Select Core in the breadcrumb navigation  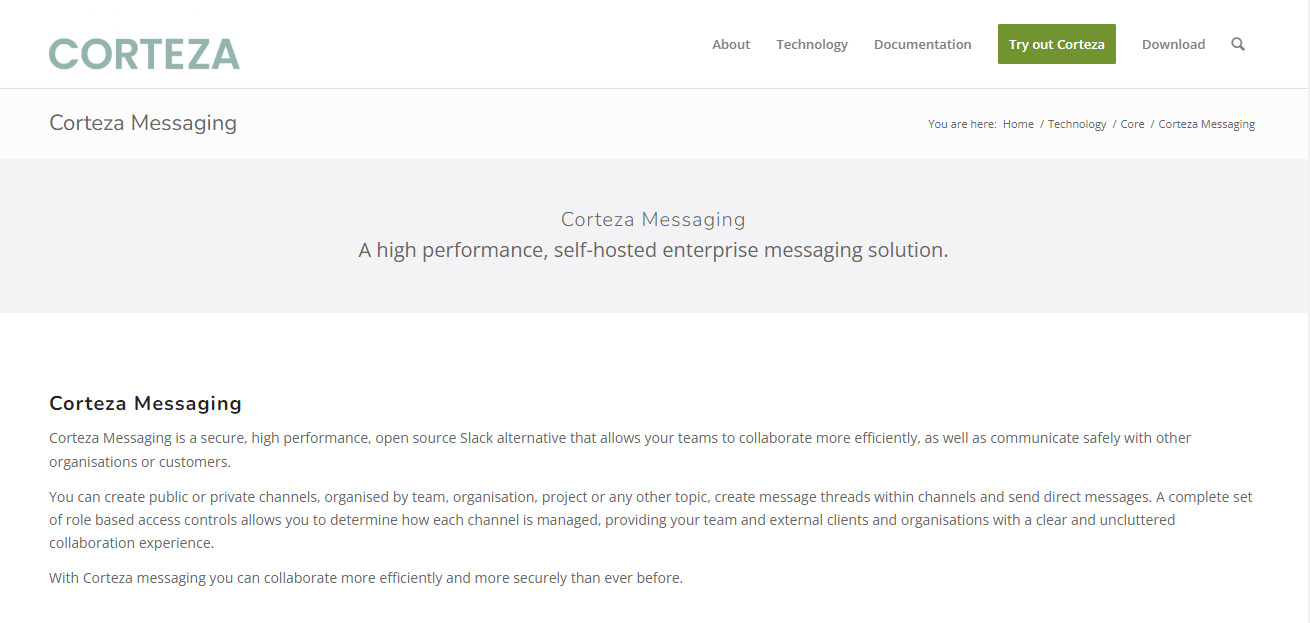(1132, 123)
